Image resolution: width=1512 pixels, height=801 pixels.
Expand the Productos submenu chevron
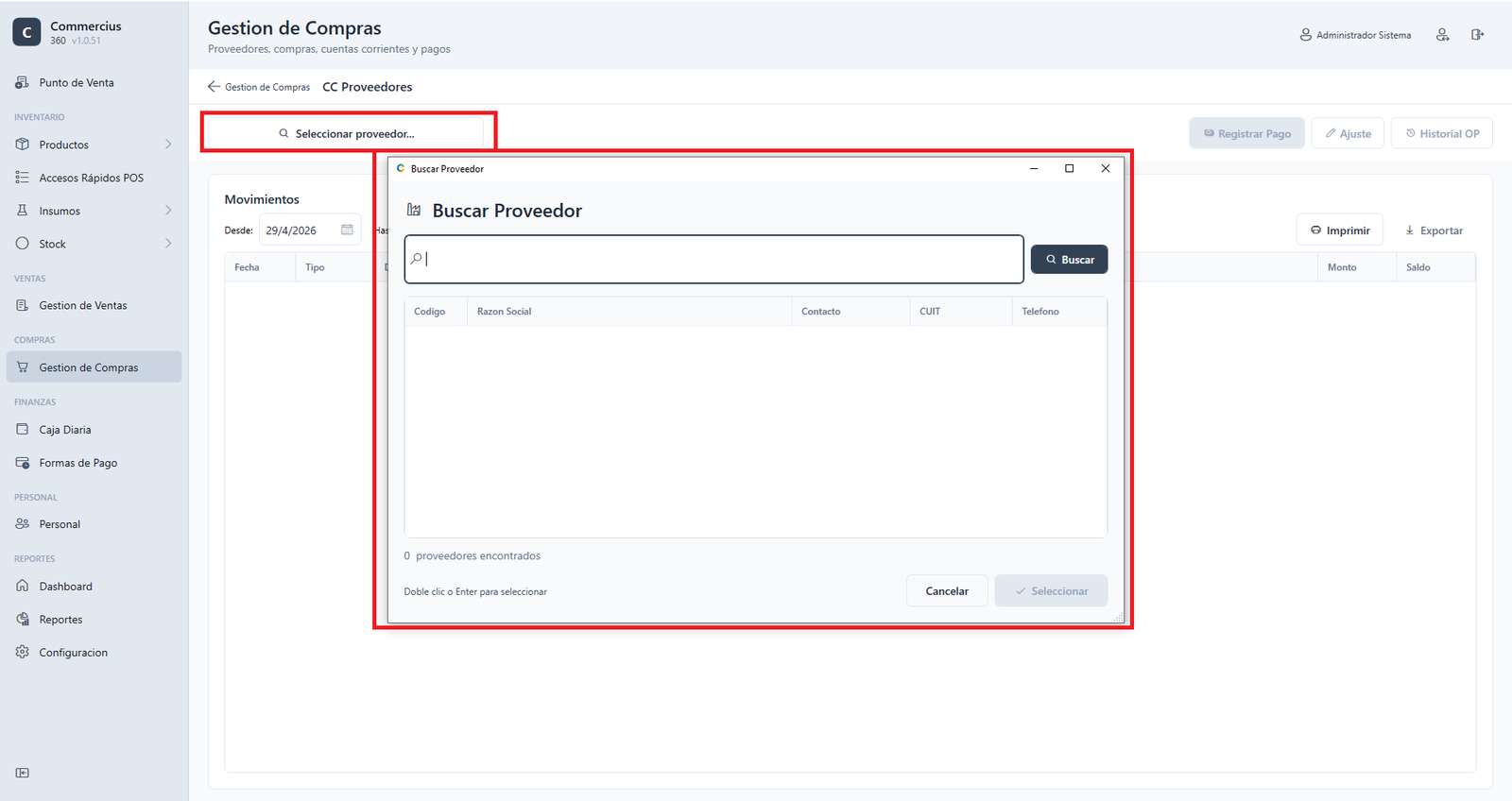point(168,145)
